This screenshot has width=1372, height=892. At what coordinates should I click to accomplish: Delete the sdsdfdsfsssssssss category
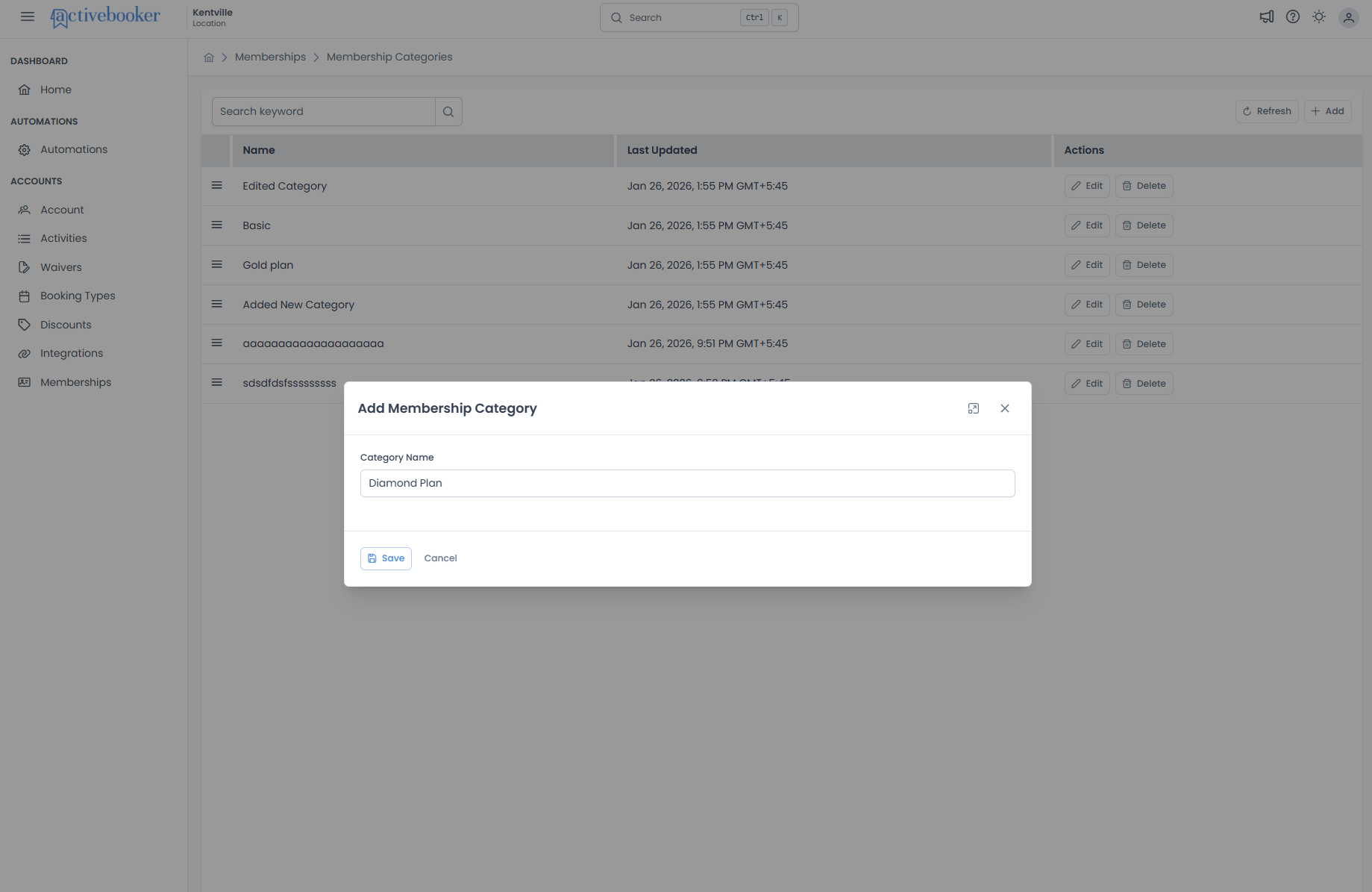point(1144,384)
